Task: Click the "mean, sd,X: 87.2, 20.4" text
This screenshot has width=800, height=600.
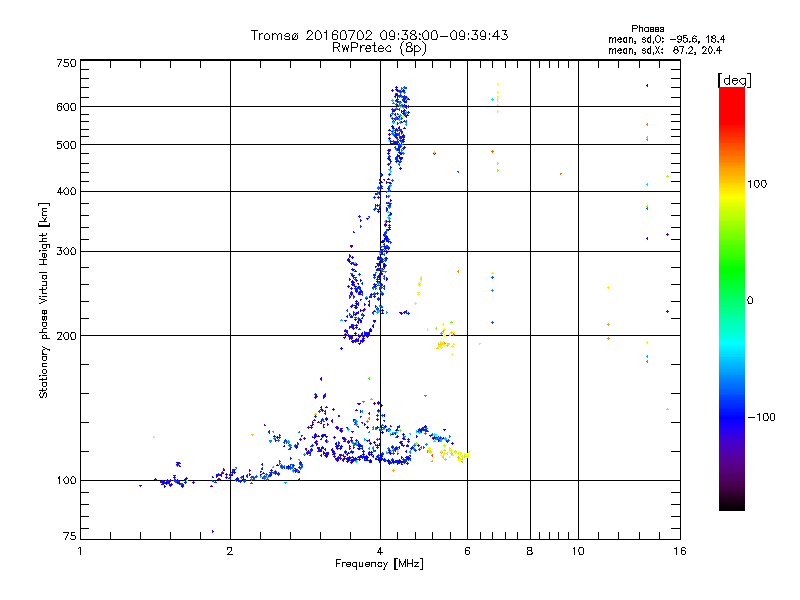Action: pos(665,50)
